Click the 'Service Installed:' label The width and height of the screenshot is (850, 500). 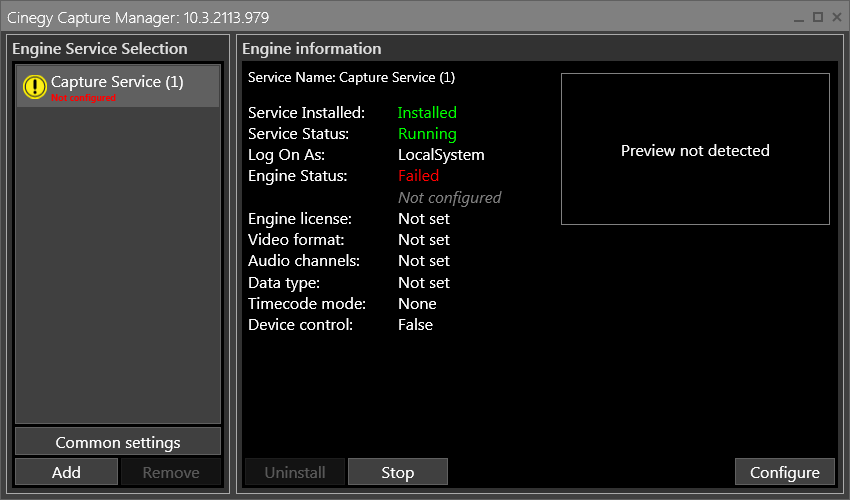point(306,112)
